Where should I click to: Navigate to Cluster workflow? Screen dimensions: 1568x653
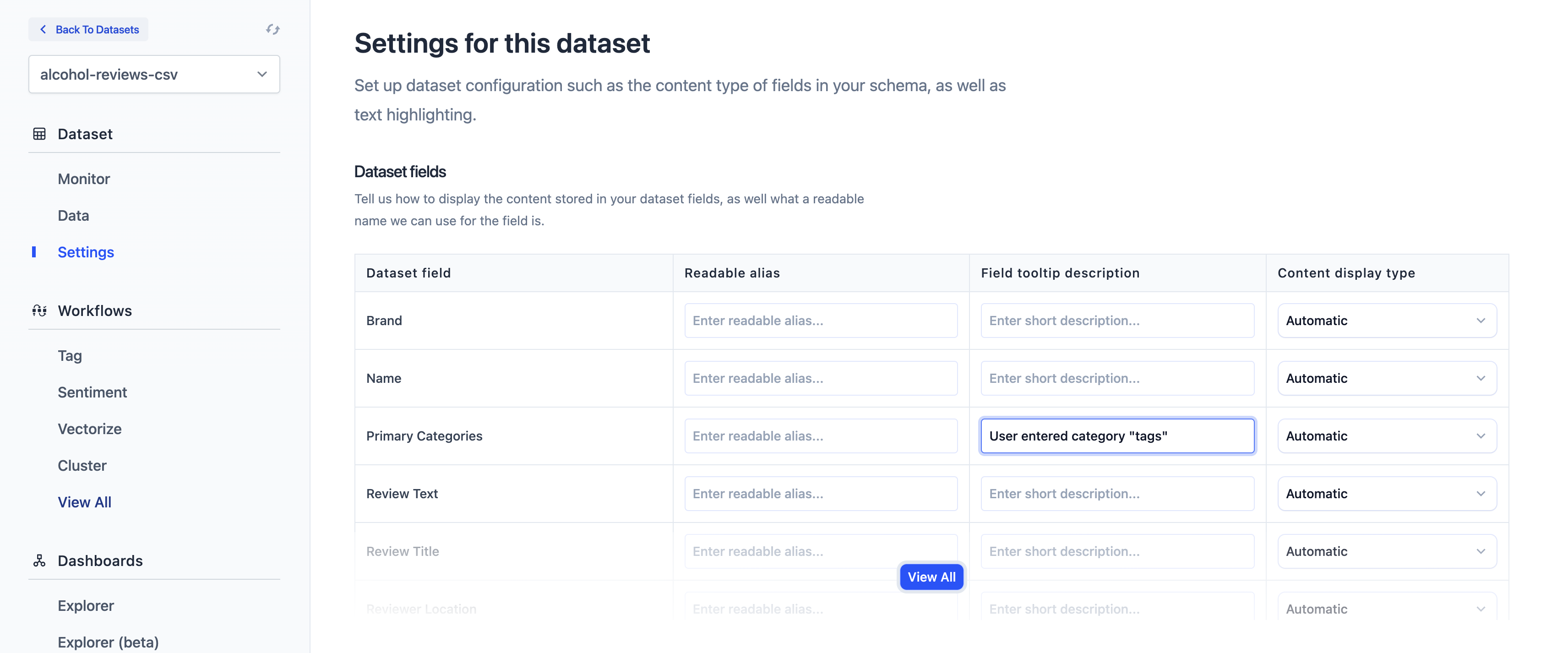(x=82, y=466)
